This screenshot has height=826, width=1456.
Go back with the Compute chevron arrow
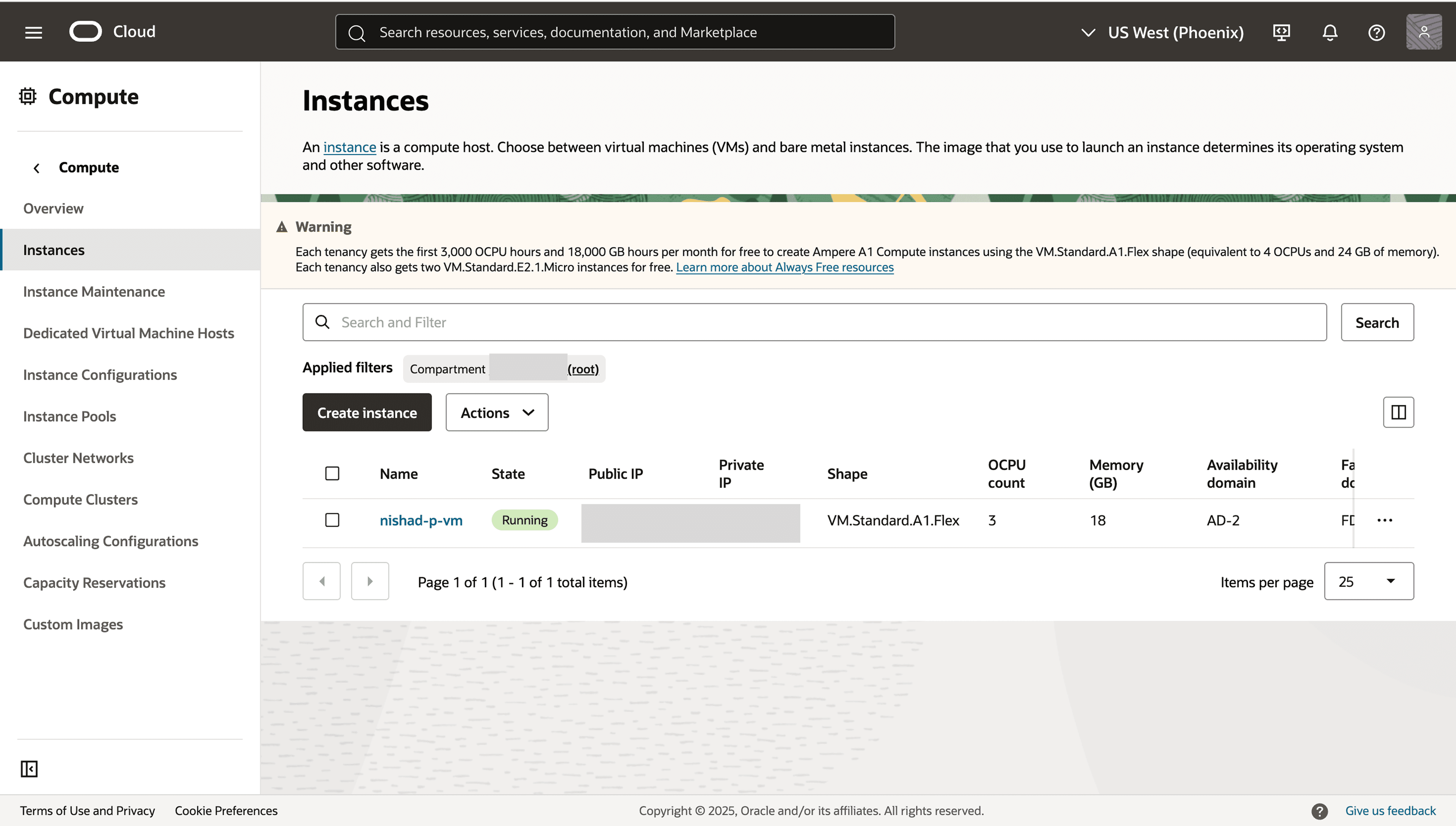pyautogui.click(x=36, y=168)
